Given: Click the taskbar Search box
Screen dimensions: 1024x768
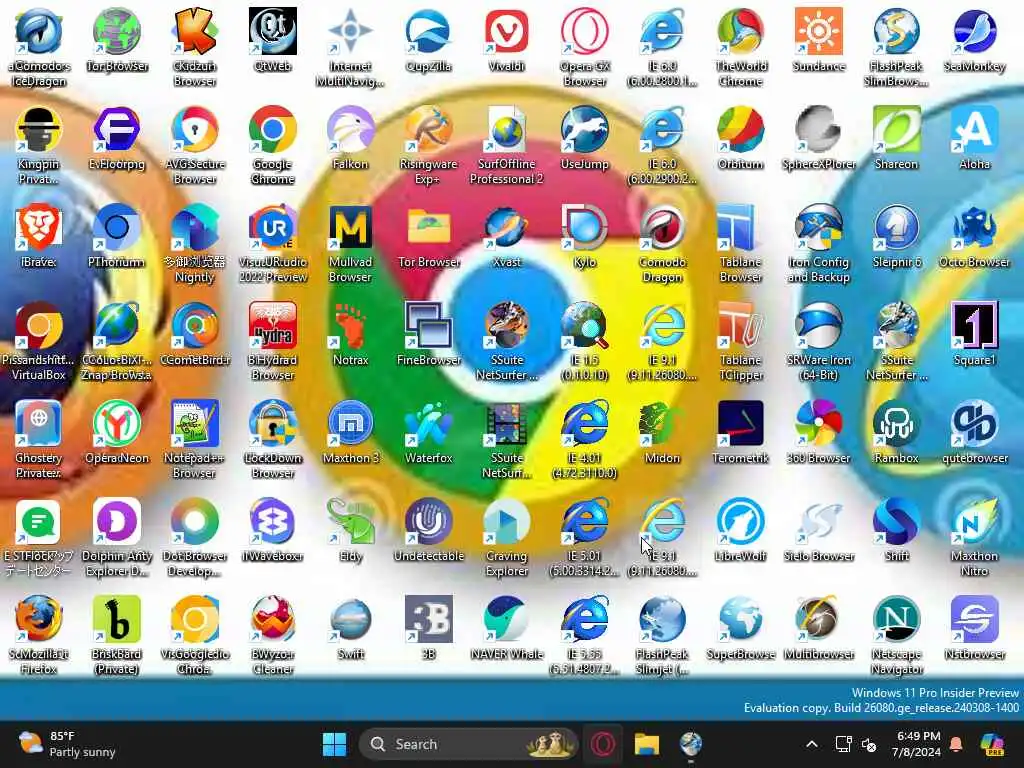Looking at the screenshot, I should [468, 744].
